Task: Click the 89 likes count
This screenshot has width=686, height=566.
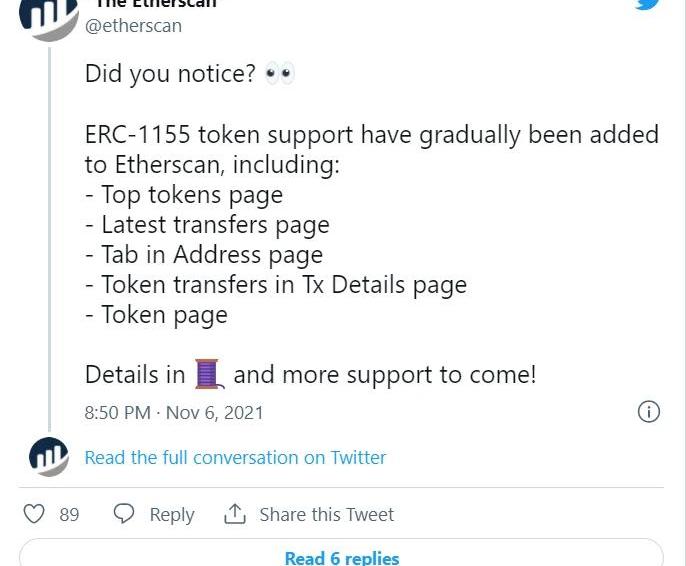Action: (x=69, y=514)
